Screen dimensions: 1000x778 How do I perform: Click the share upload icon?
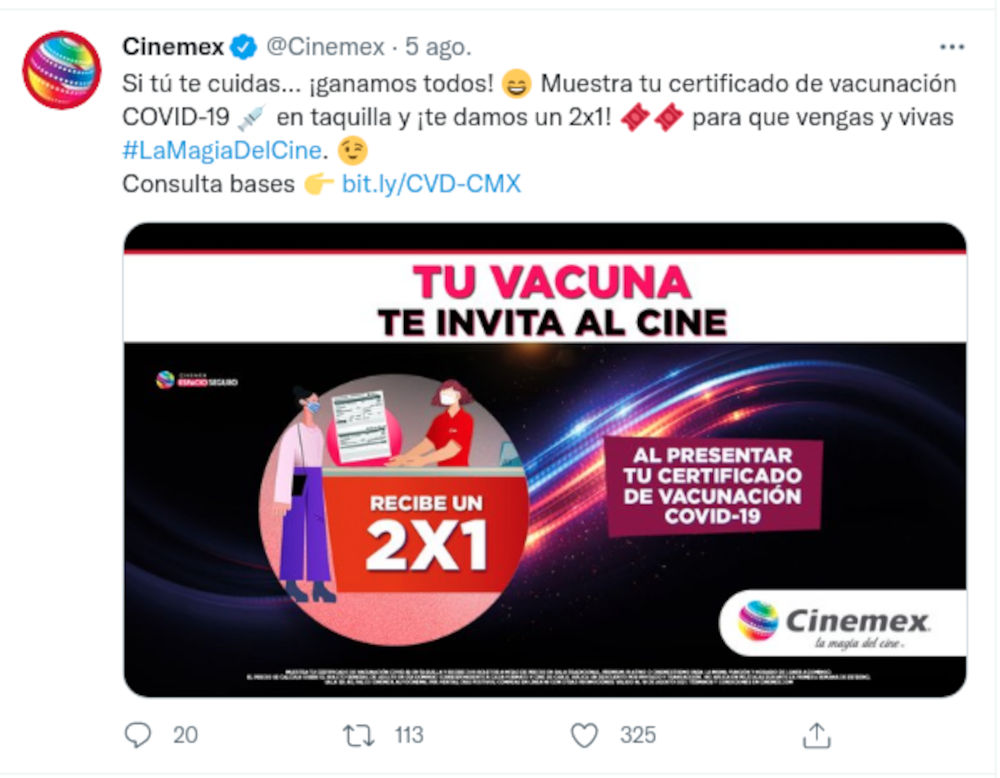click(816, 735)
